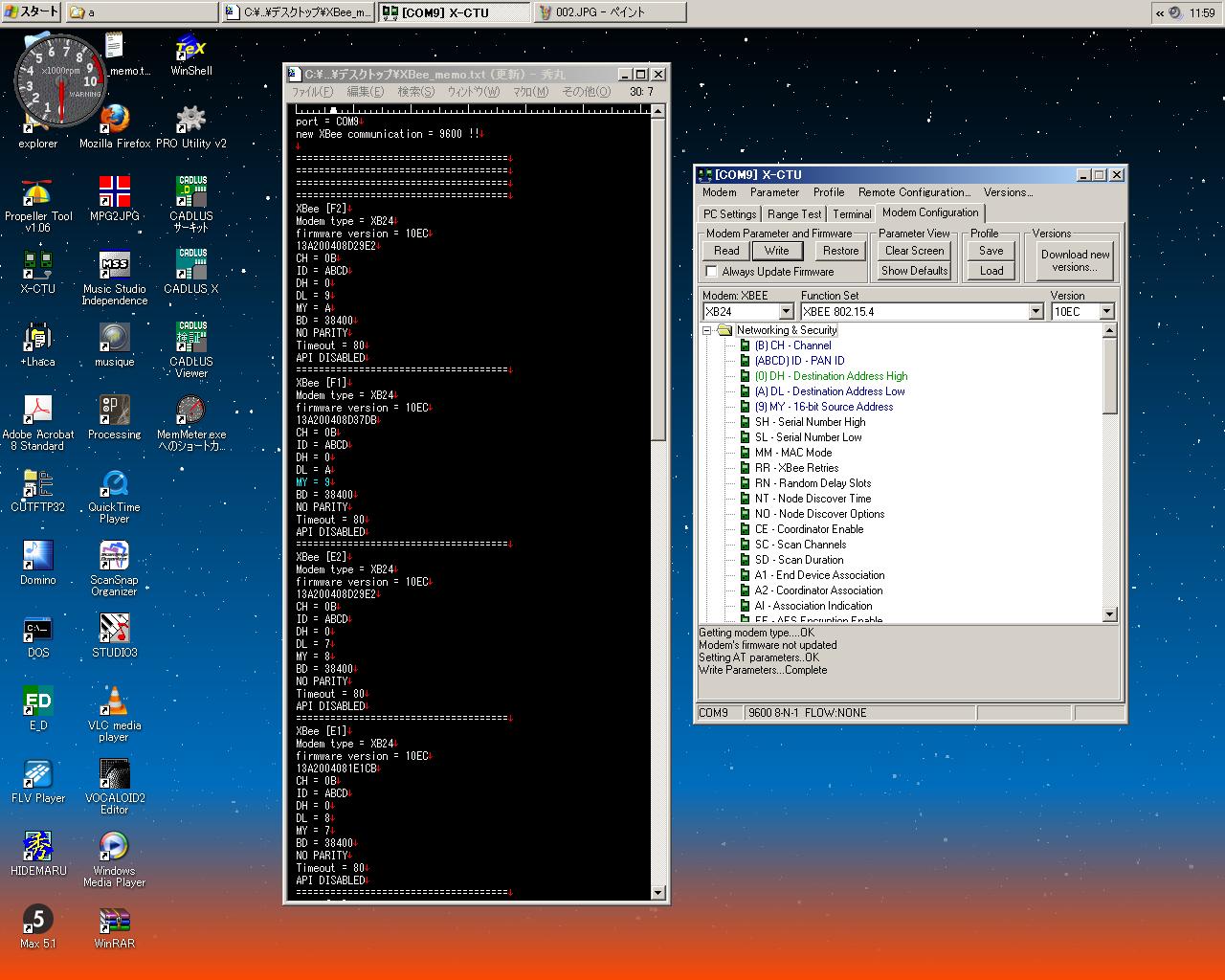Open the Function Set dropdown
The width and height of the screenshot is (1225, 980).
[x=1036, y=312]
